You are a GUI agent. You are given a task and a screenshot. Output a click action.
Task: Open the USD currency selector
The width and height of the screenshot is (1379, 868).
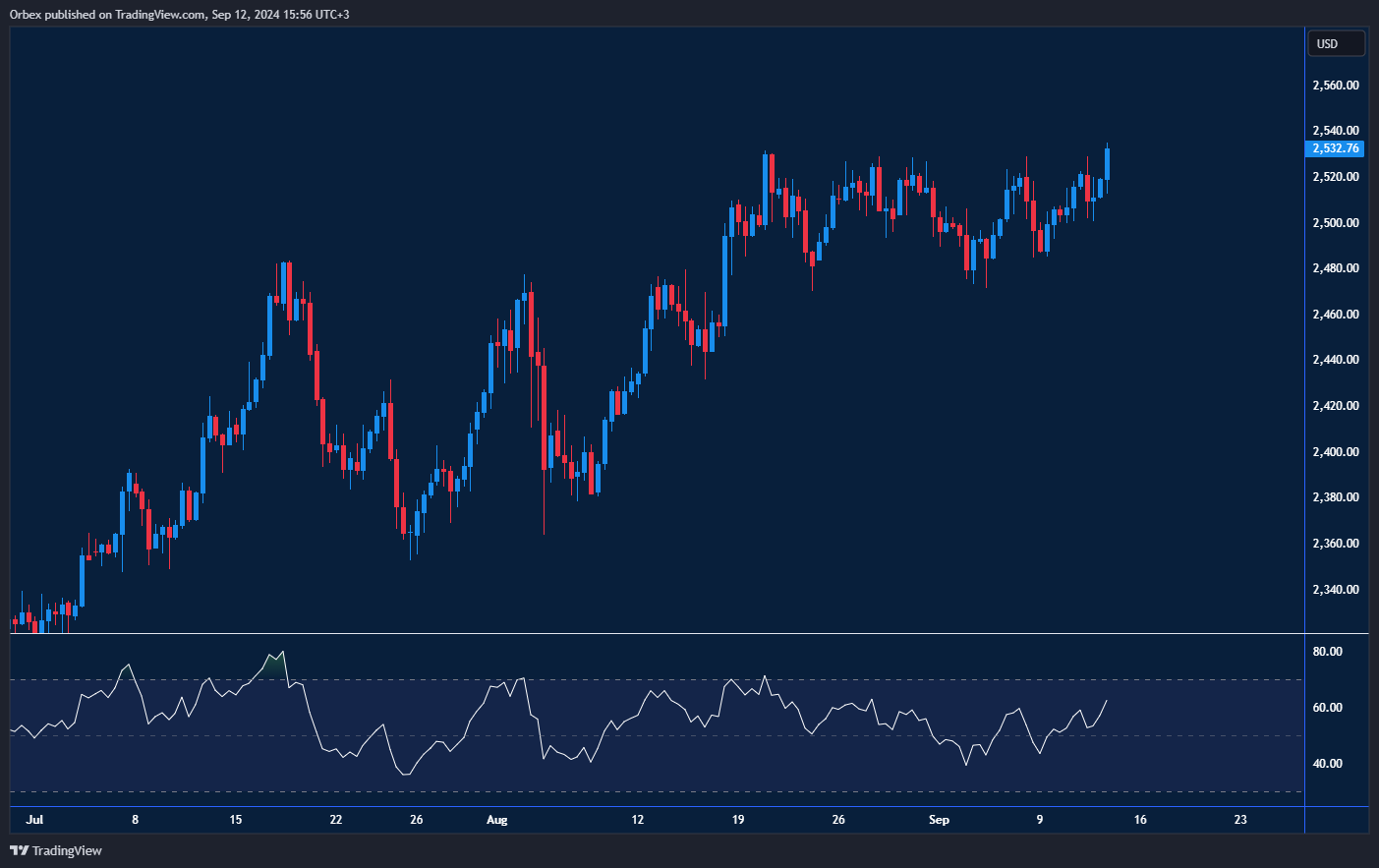coord(1335,44)
